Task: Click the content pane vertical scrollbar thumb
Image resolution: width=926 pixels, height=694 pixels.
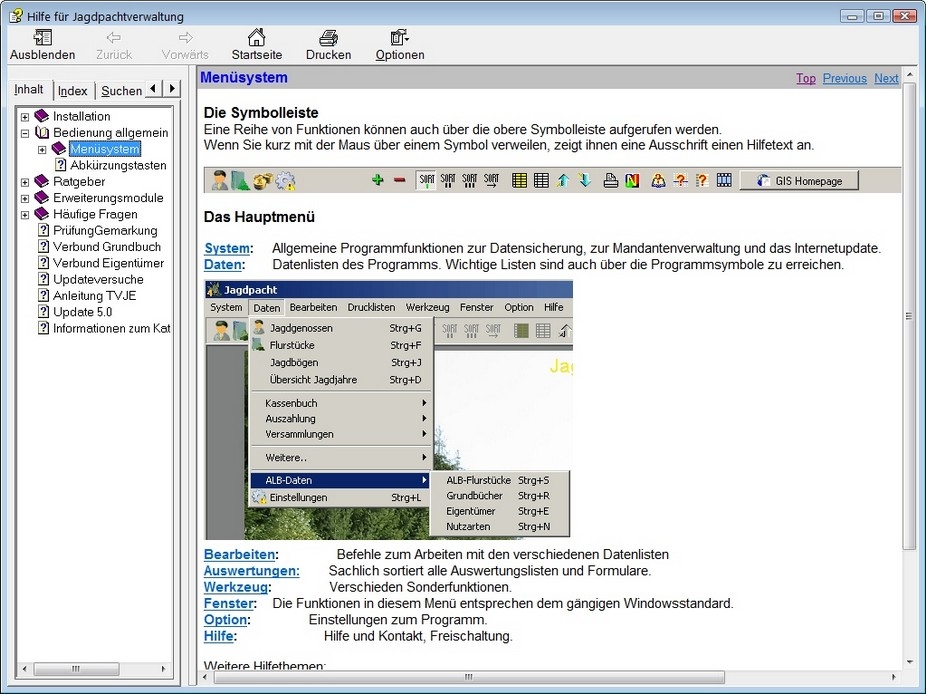Action: coord(909,316)
